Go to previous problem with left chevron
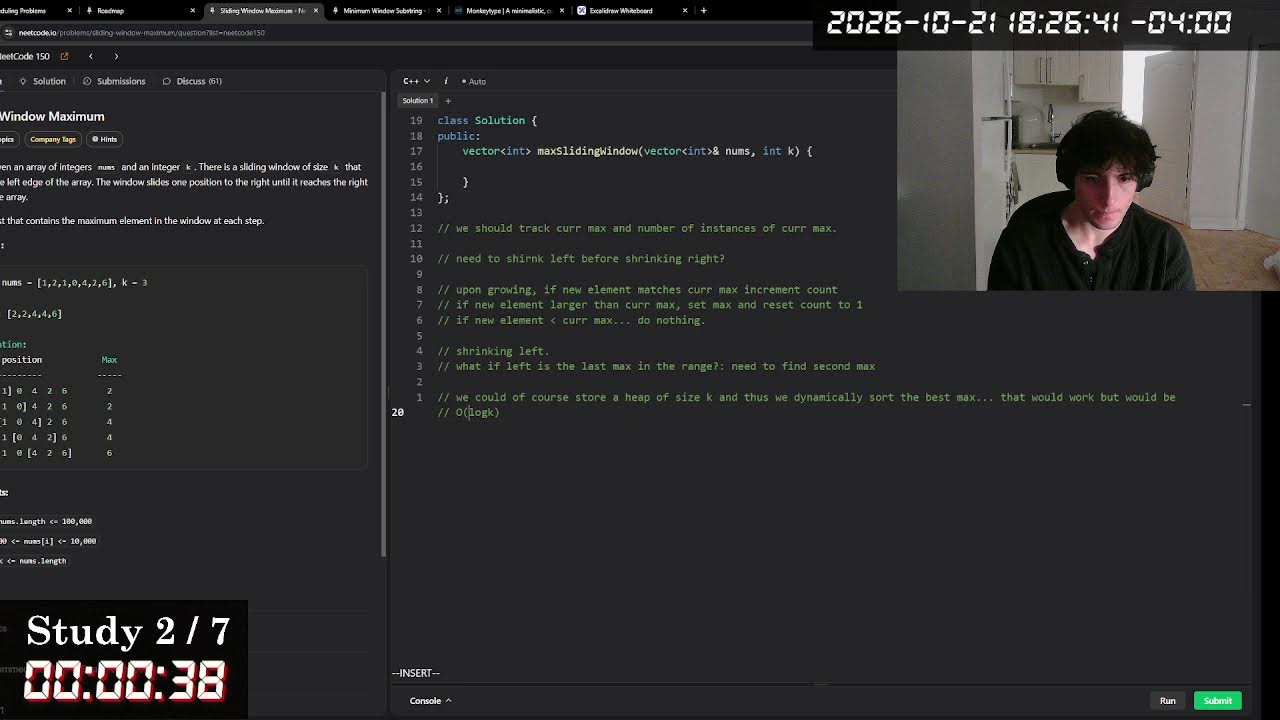The image size is (1280, 720). coord(90,56)
